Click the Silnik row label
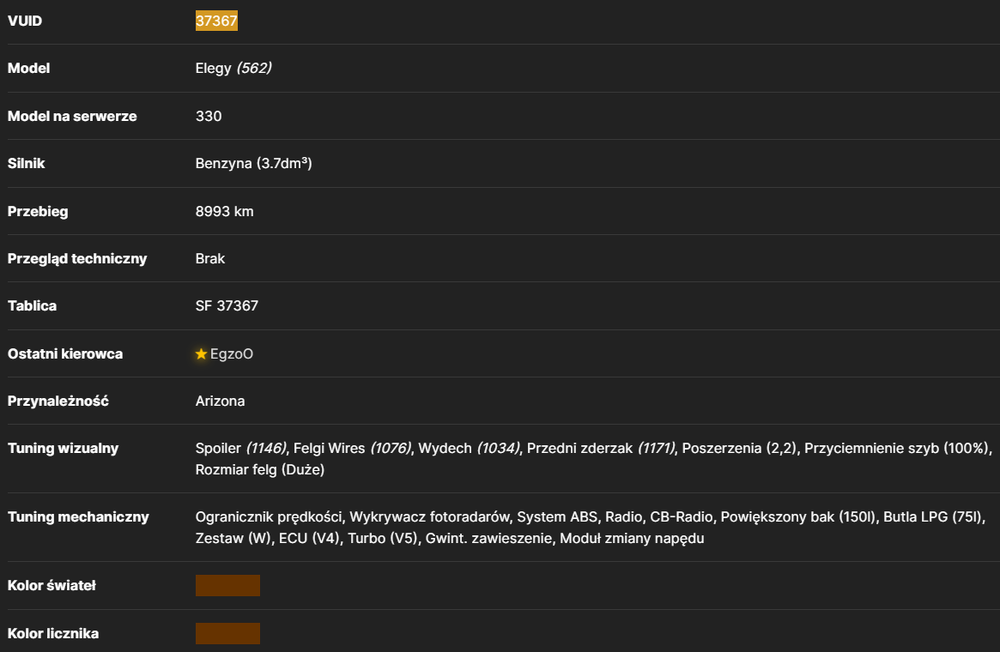The height and width of the screenshot is (652, 1000). click(x=26, y=163)
